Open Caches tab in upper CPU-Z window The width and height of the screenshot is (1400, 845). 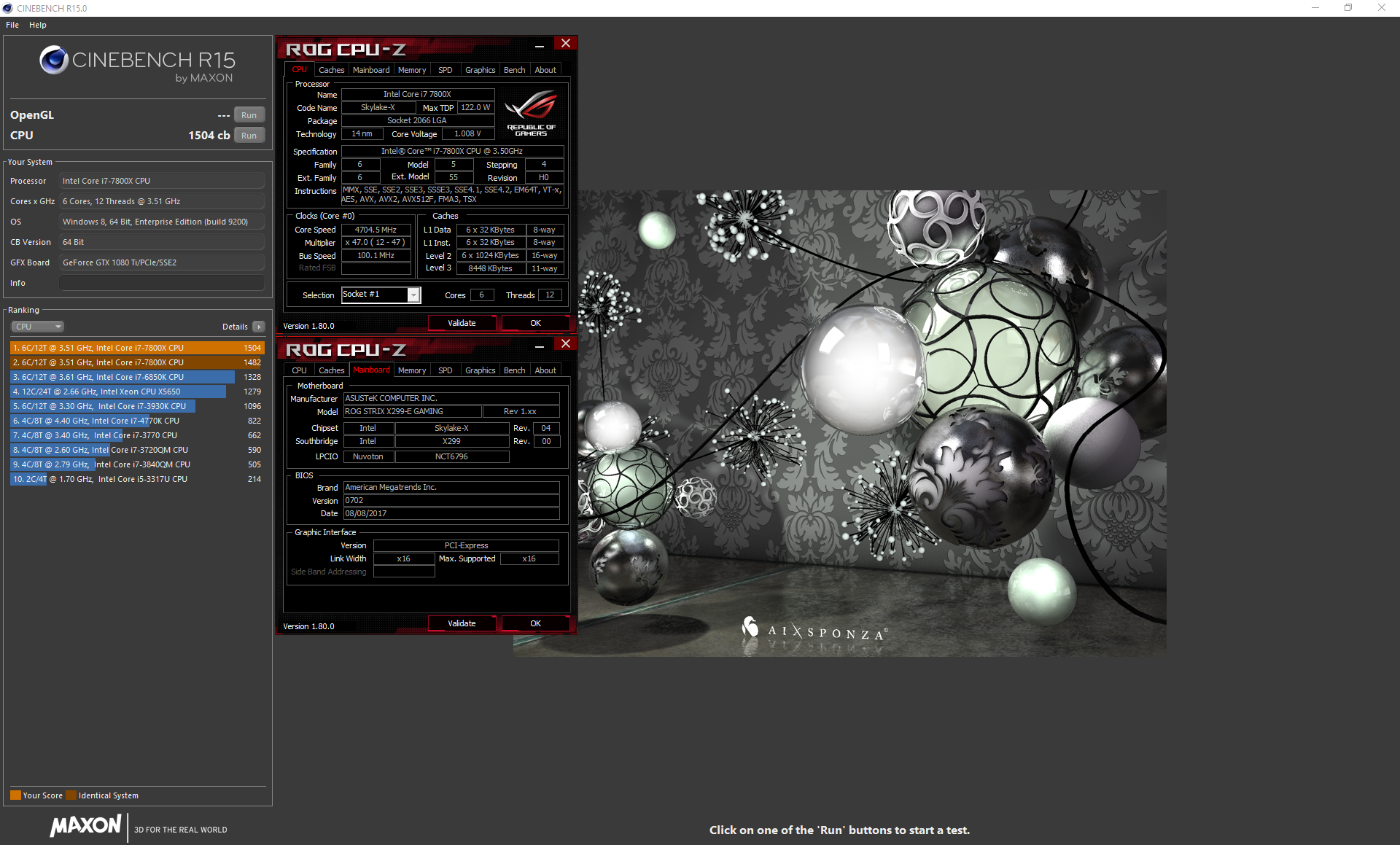(x=331, y=70)
